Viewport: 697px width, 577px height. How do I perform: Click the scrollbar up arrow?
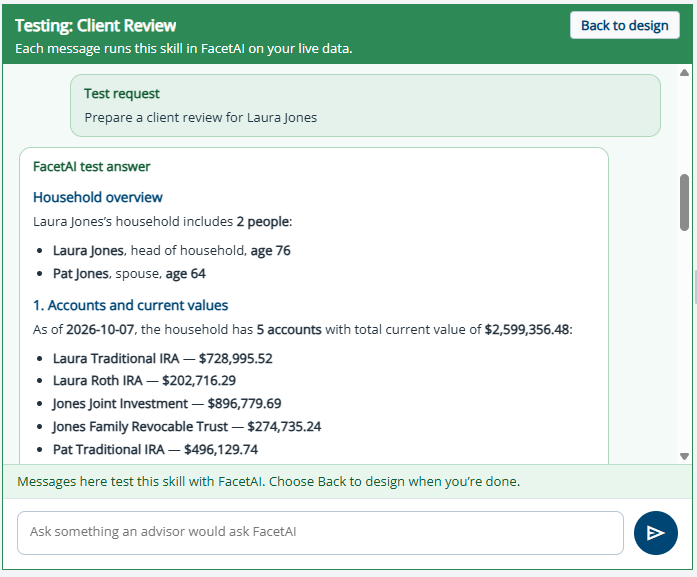[x=684, y=72]
